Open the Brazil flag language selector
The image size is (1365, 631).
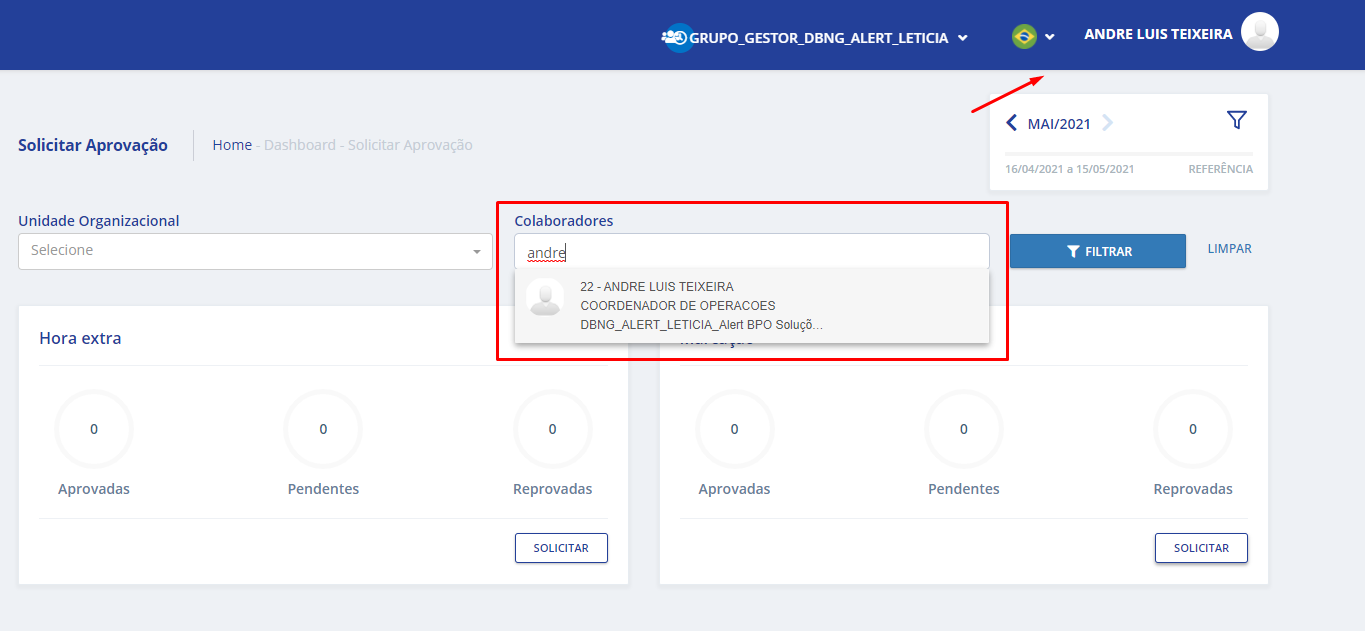(1024, 37)
